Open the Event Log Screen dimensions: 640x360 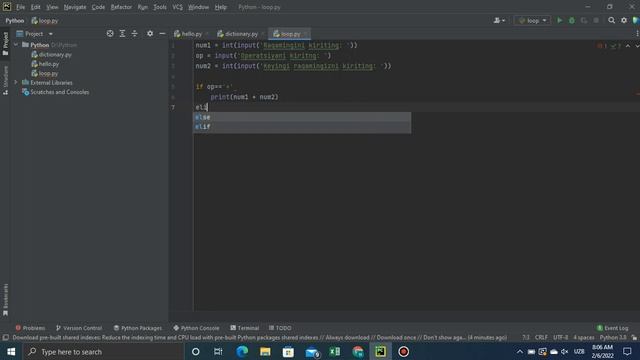coord(612,328)
